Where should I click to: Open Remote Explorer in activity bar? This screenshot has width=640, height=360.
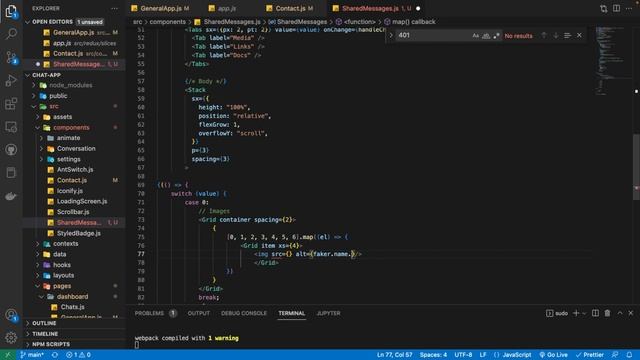click(x=11, y=127)
